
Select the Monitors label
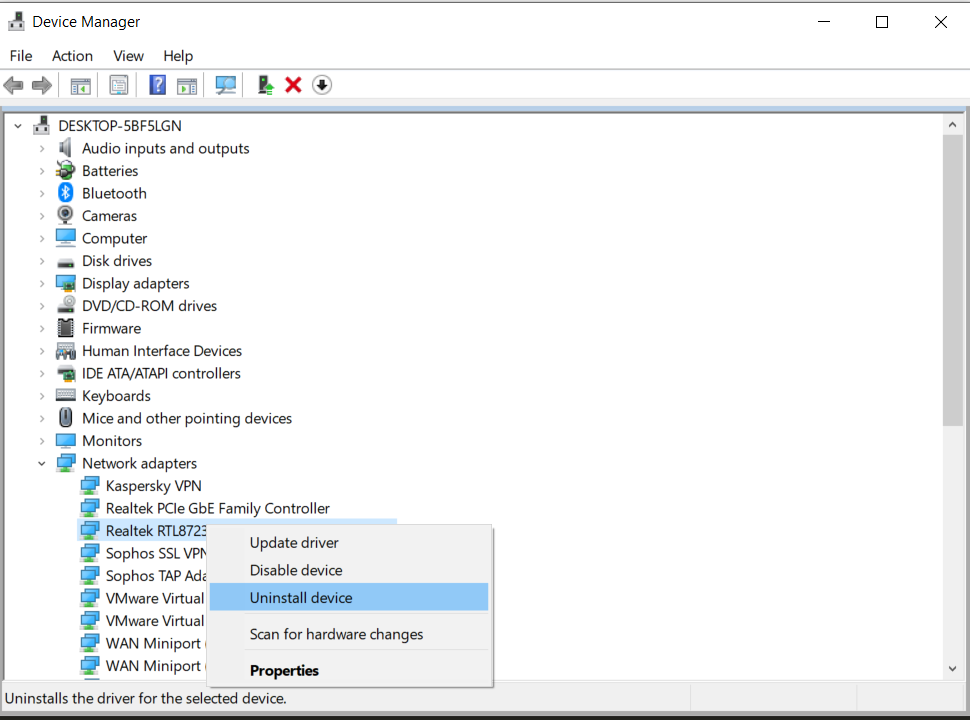(x=112, y=440)
